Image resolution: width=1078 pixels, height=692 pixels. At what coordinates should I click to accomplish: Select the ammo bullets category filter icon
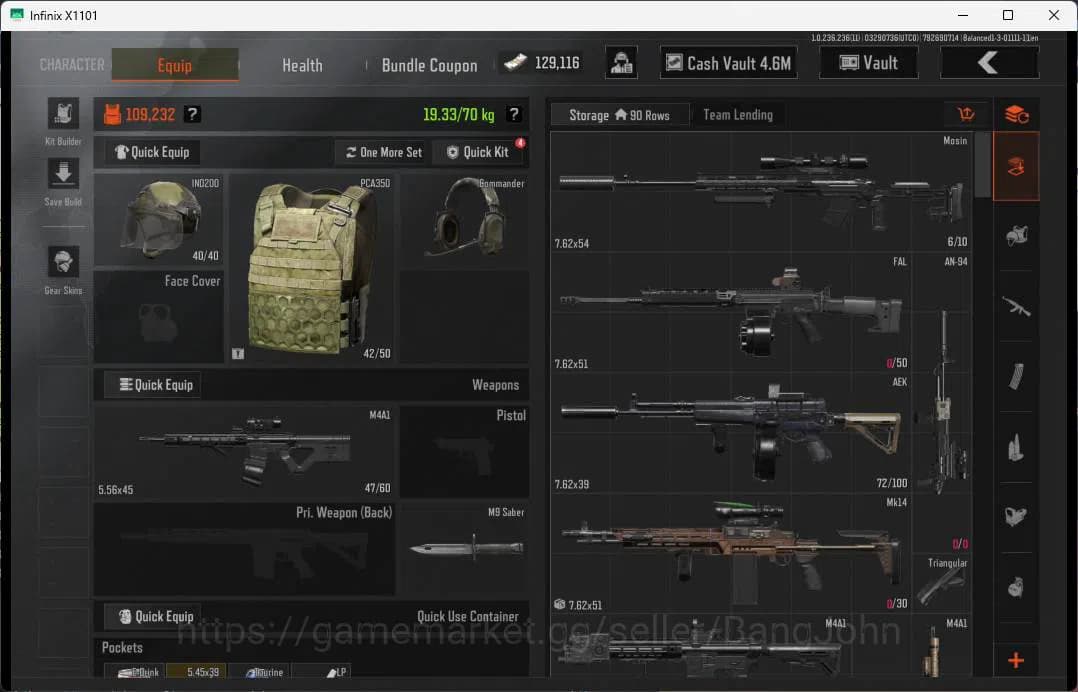coord(1015,448)
